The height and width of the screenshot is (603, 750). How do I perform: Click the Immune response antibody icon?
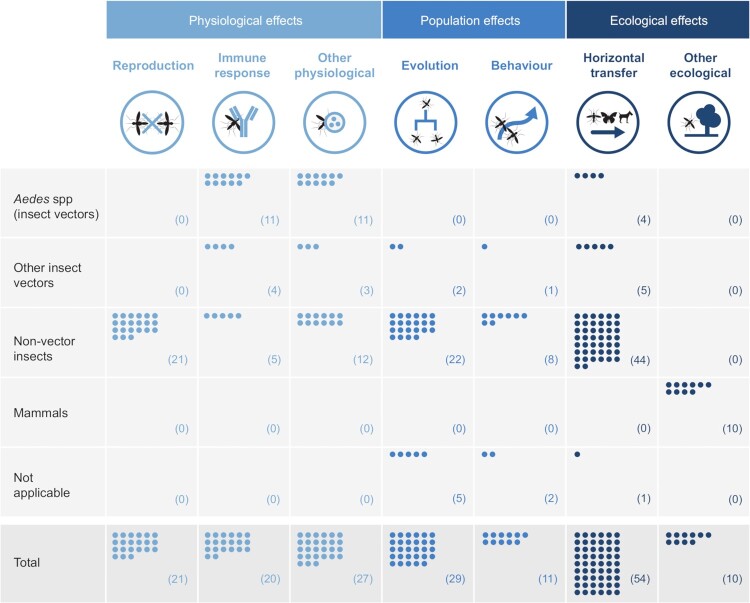pos(243,122)
